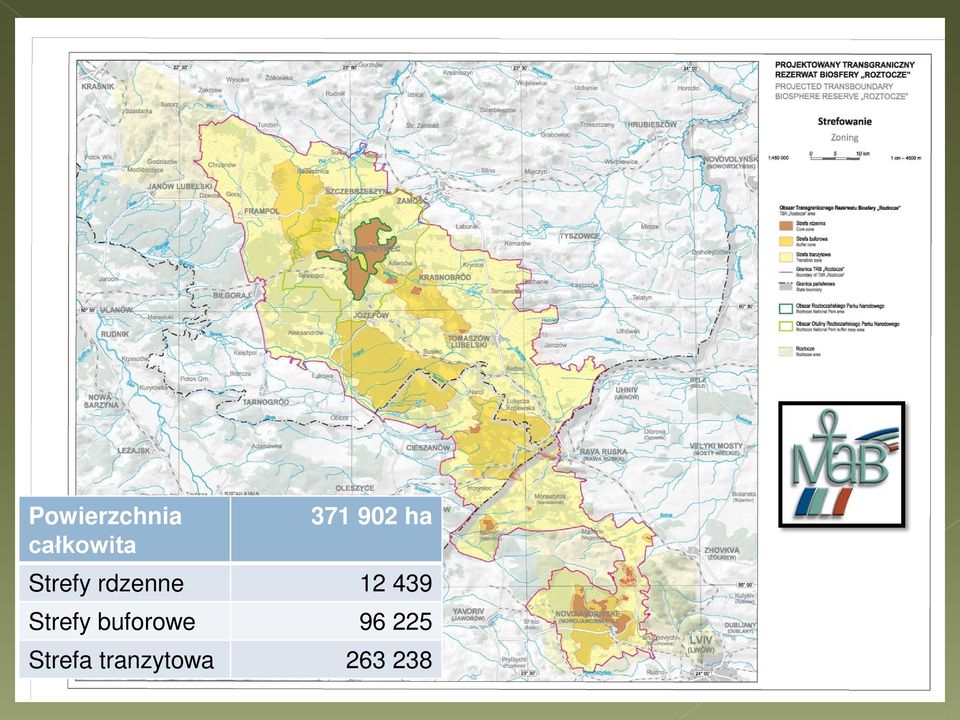Click the 'JANÓW LUBELSKI' map label
960x720 pixels.
tap(178, 186)
